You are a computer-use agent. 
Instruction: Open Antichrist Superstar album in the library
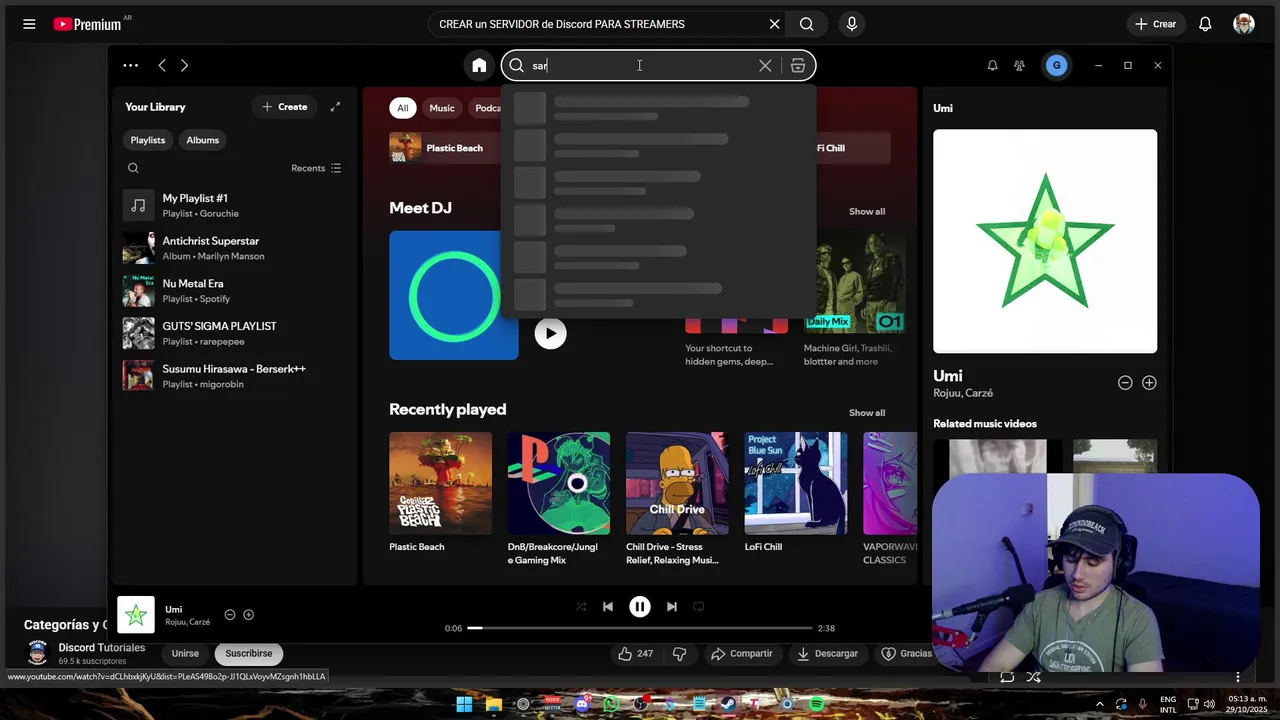tap(235, 248)
